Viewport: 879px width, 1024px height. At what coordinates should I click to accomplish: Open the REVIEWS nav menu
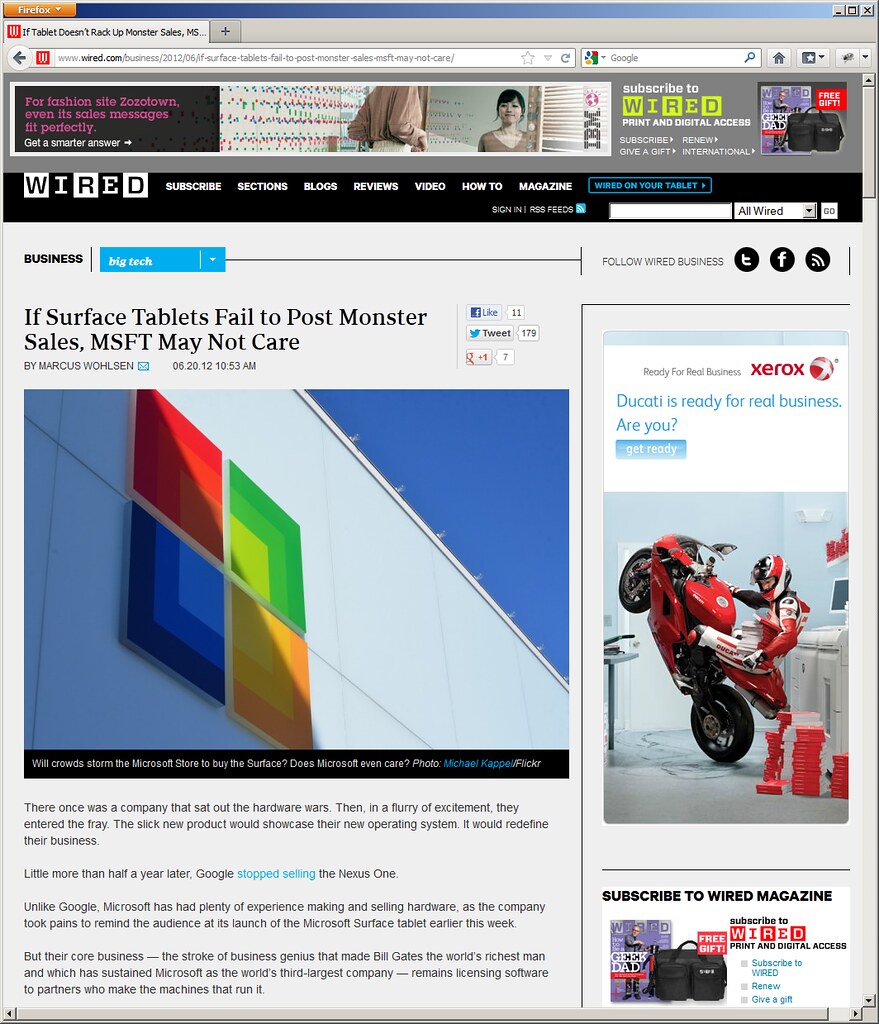[x=376, y=186]
